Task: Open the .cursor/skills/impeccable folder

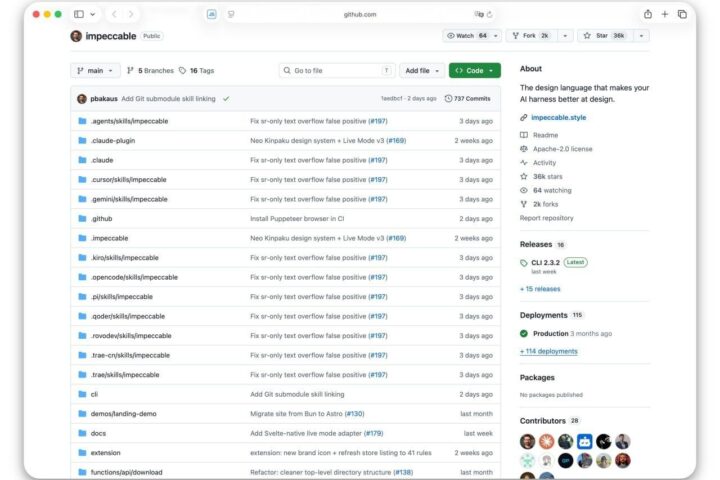Action: 129,180
